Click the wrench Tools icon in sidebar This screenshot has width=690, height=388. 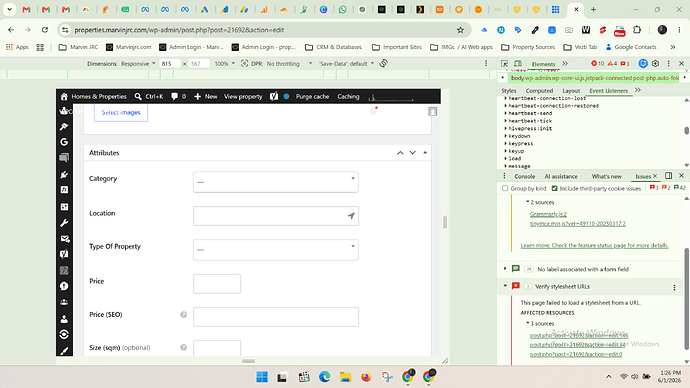[x=64, y=223]
